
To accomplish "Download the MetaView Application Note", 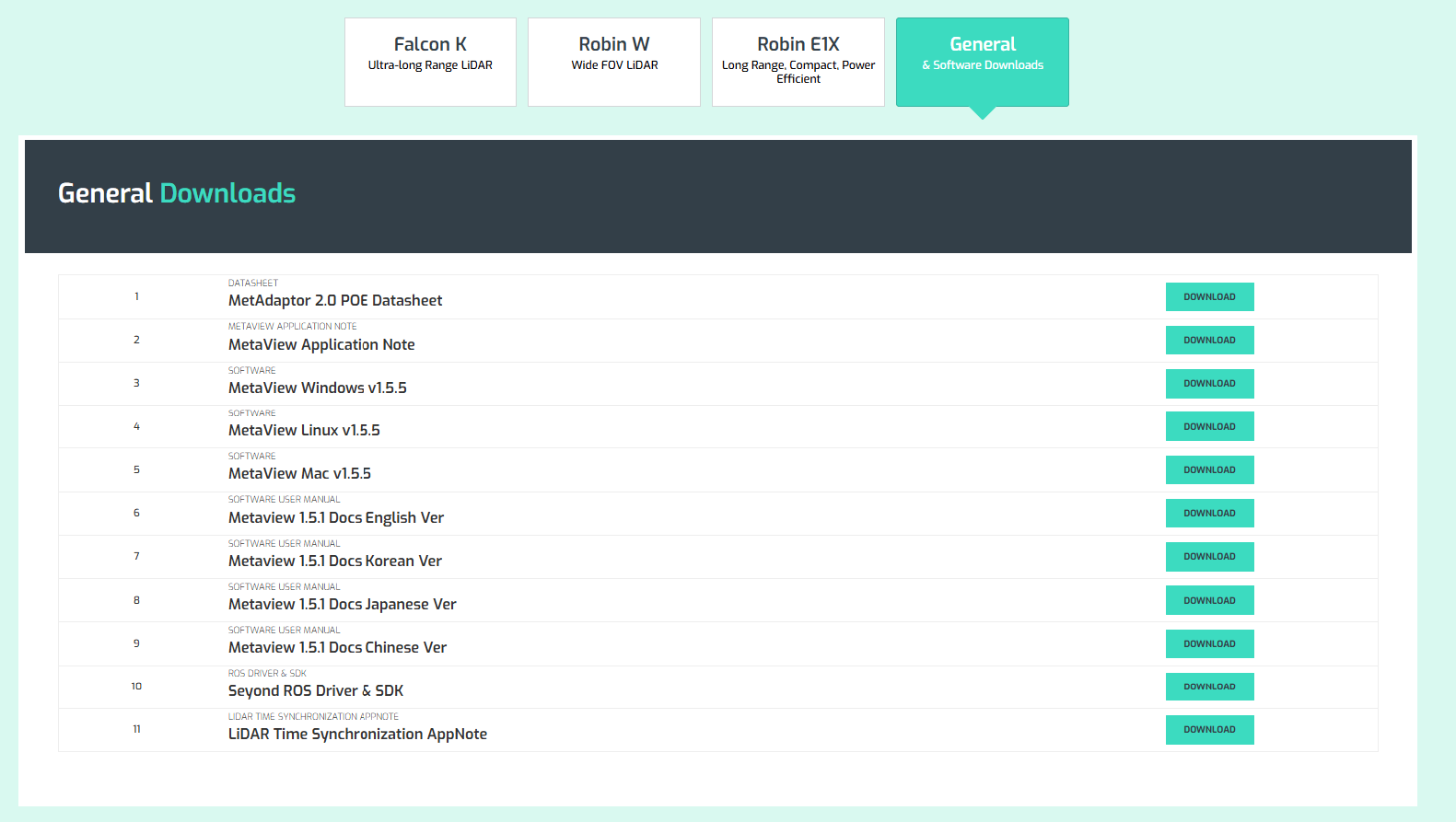I will point(1209,341).
